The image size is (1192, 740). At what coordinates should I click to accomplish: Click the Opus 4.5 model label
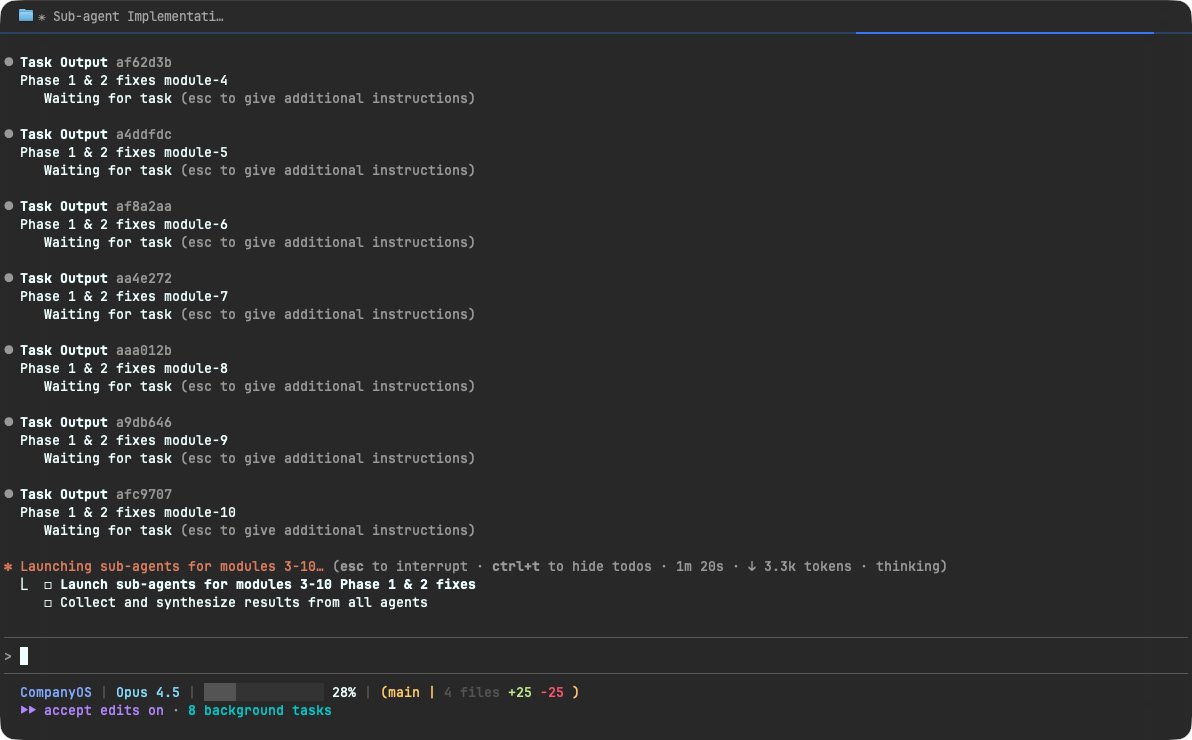[147, 692]
